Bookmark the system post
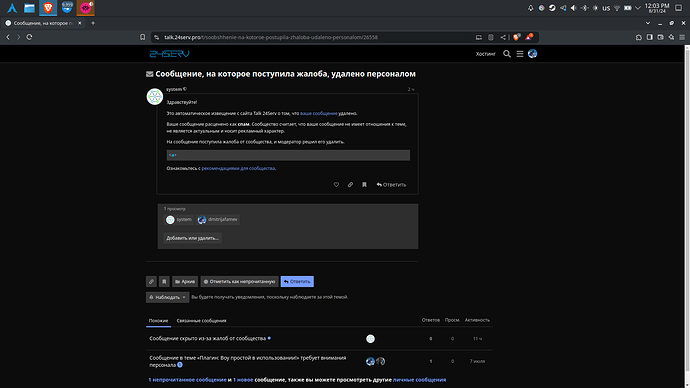 pyautogui.click(x=364, y=185)
